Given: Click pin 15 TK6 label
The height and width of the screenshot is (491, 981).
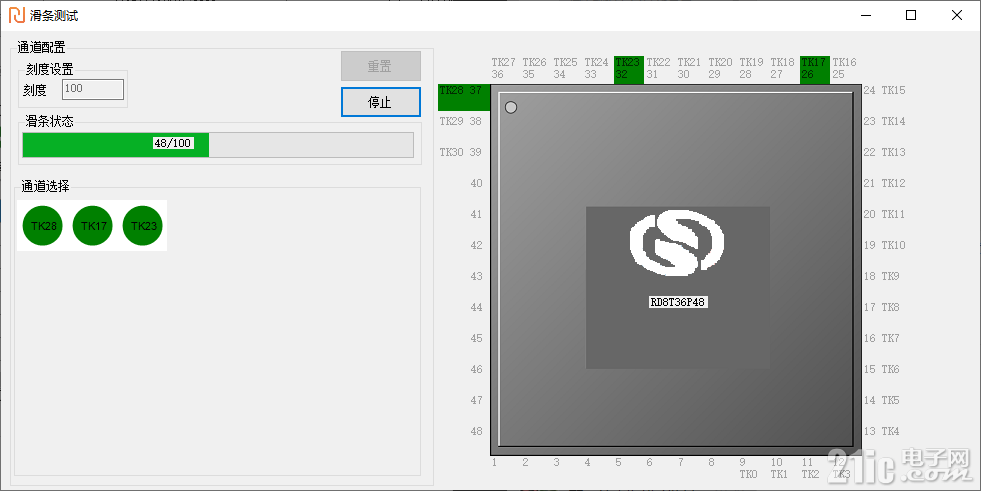Looking at the screenshot, I should point(882,369).
